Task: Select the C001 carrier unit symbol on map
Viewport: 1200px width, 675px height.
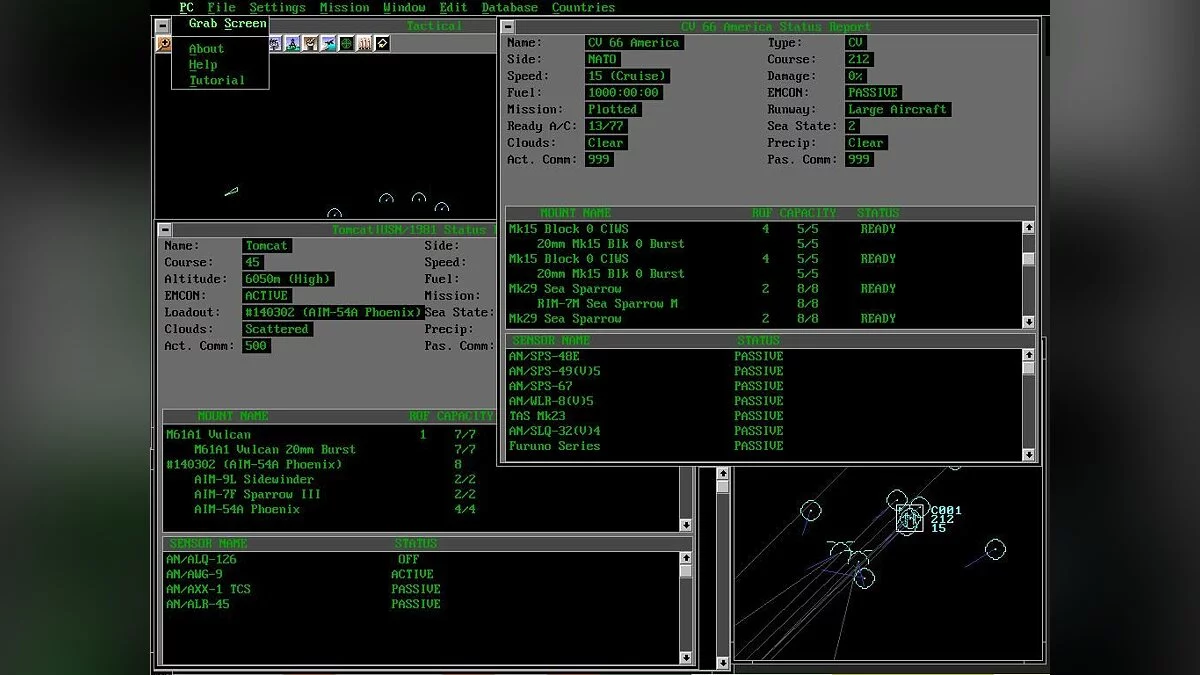Action: click(x=909, y=517)
